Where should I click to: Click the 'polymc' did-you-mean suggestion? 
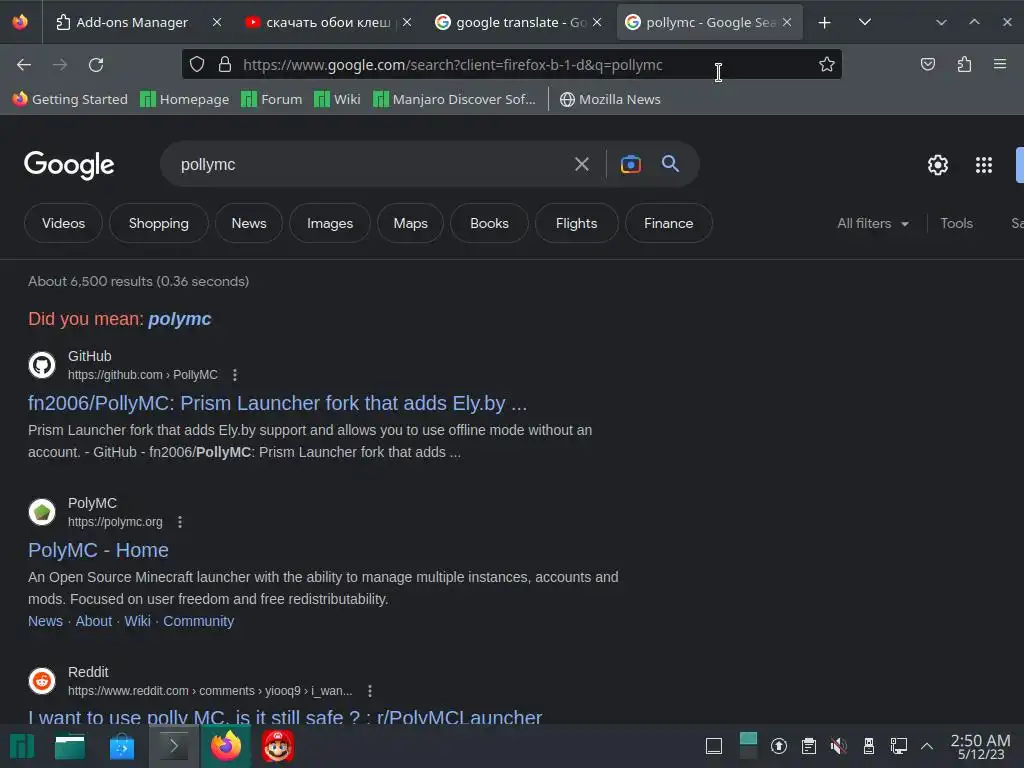click(x=180, y=319)
